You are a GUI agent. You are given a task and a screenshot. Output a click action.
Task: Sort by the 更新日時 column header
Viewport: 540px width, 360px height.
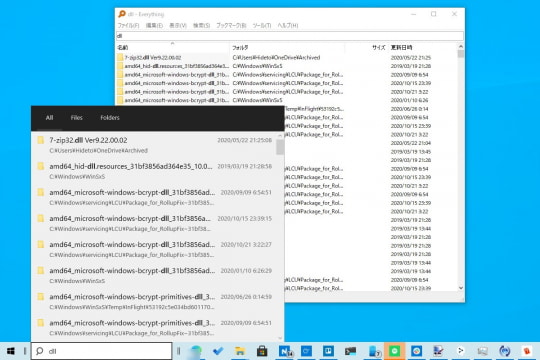click(x=423, y=47)
